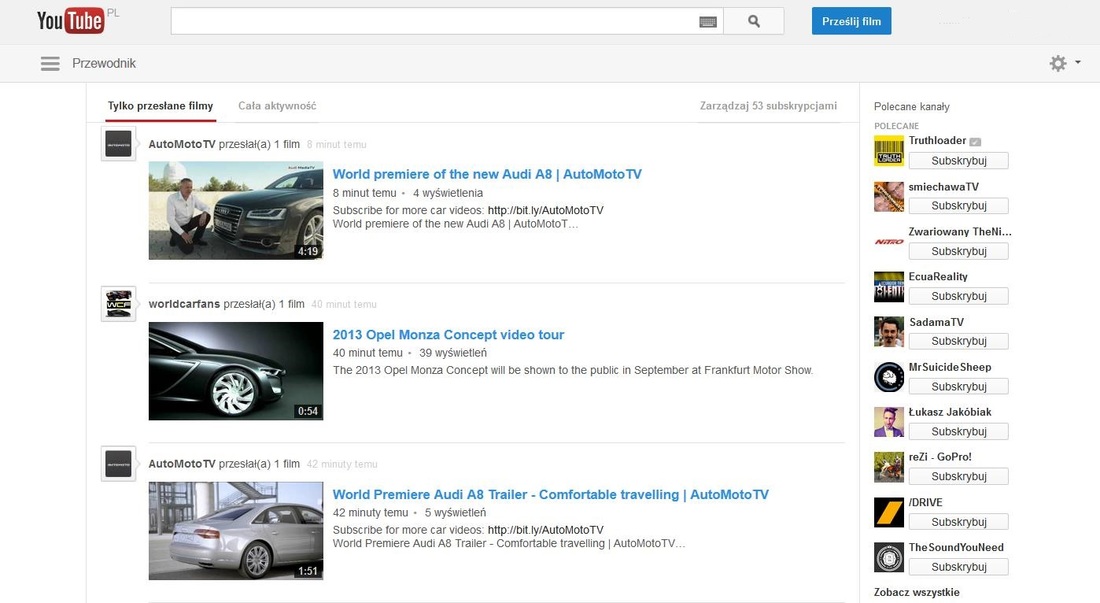Open the /DRIVE channel name
This screenshot has width=1100, height=603.
(925, 502)
